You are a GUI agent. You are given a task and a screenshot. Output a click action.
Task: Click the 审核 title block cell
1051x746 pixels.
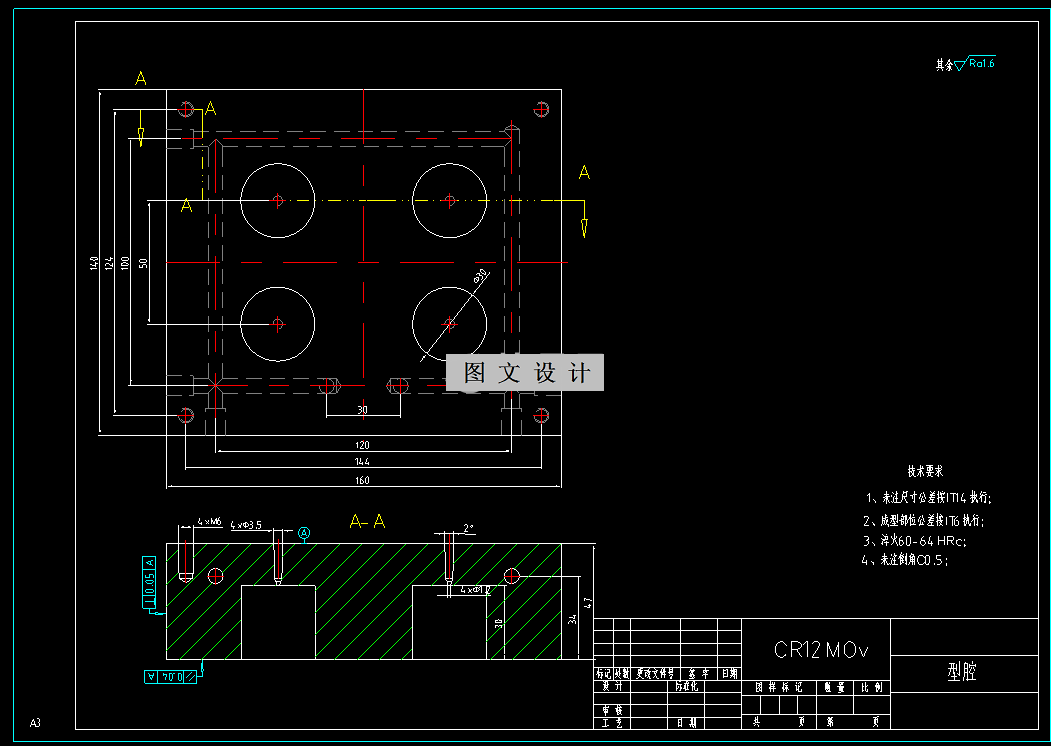coord(612,710)
